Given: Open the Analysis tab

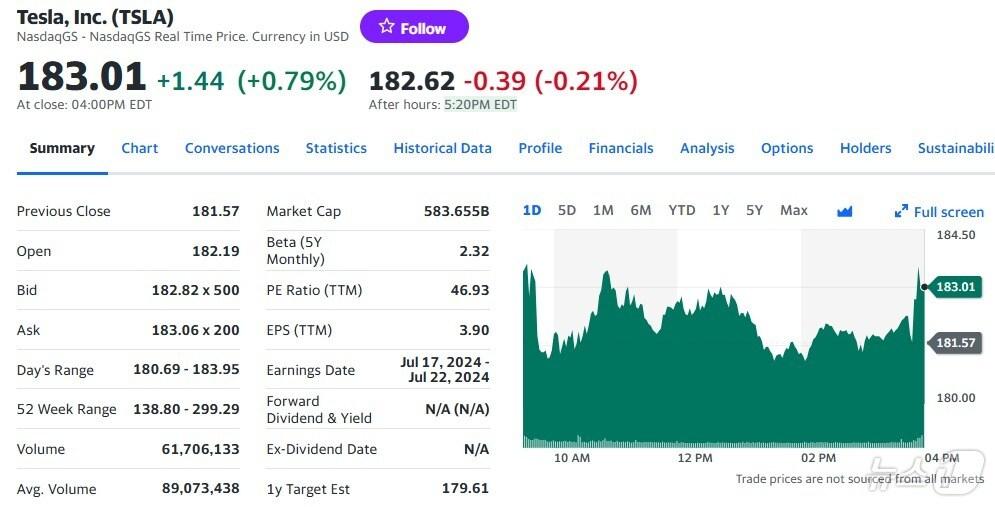Looking at the screenshot, I should point(707,148).
